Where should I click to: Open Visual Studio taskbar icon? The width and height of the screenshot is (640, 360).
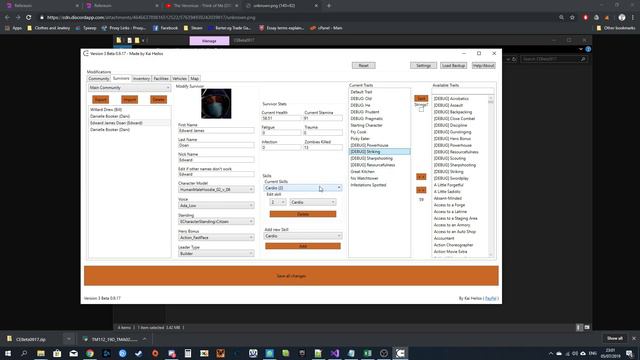pyautogui.click(x=335, y=353)
